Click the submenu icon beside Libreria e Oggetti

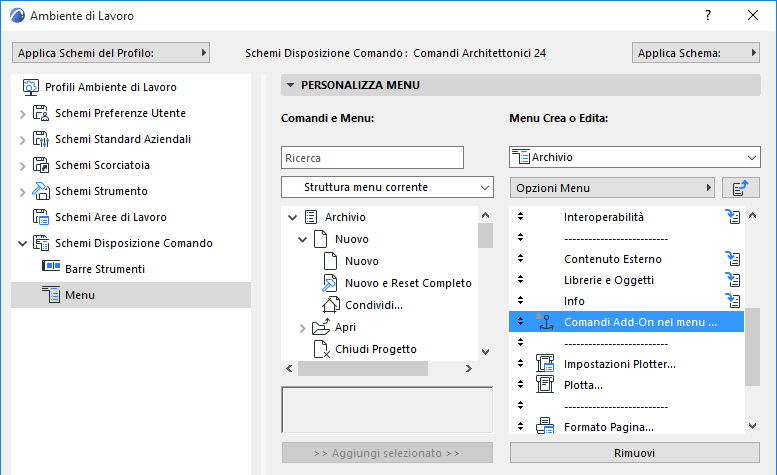coord(733,280)
